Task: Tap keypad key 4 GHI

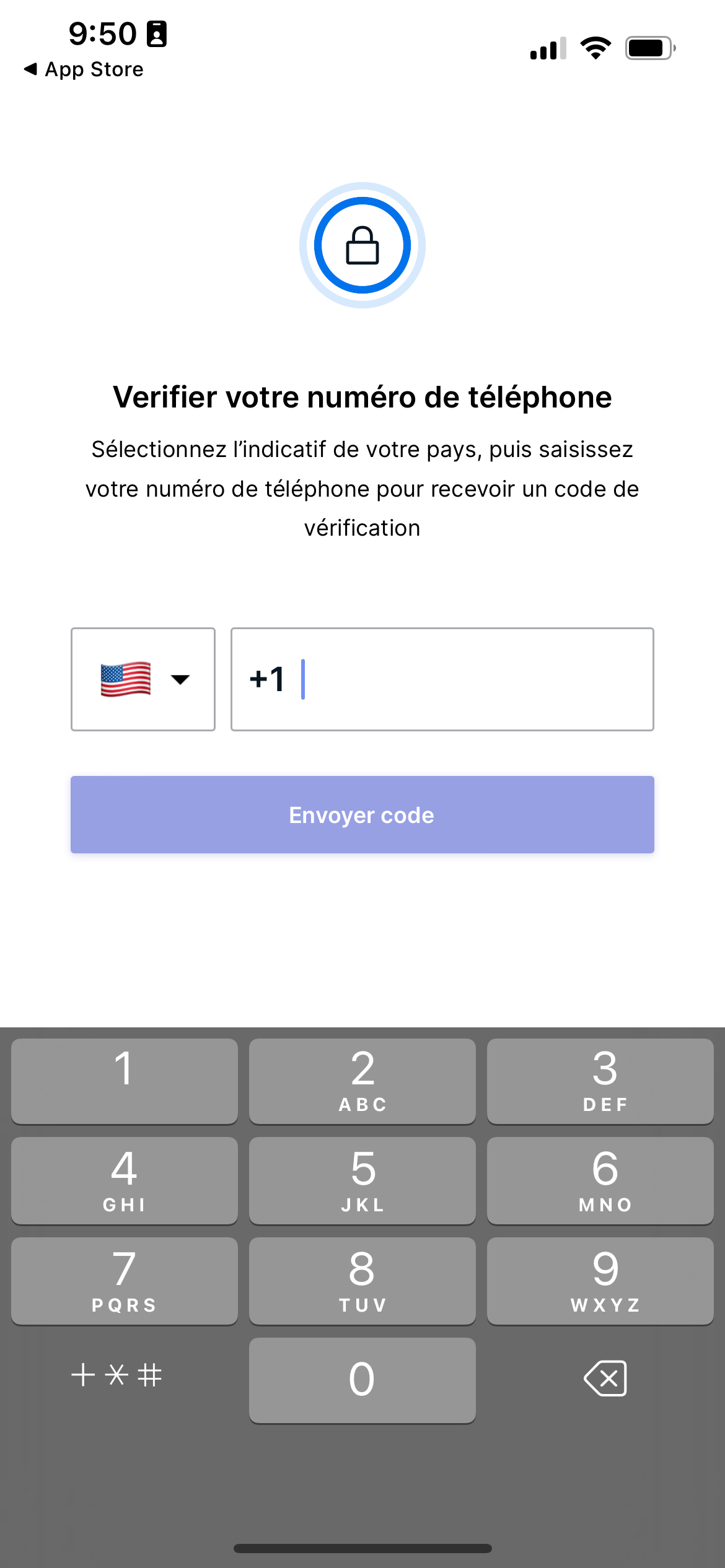Action: [x=125, y=1180]
